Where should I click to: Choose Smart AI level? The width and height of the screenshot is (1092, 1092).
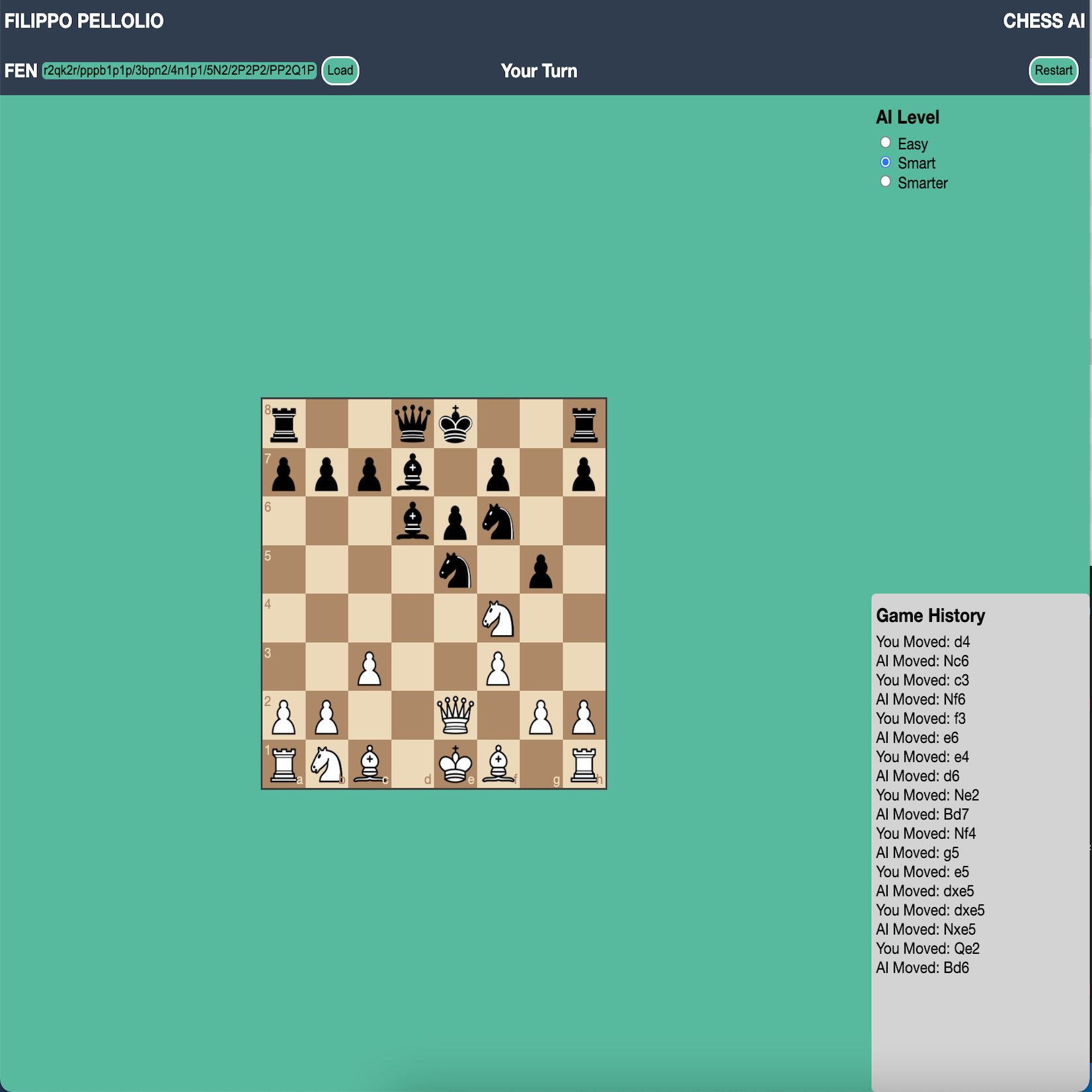[886, 162]
